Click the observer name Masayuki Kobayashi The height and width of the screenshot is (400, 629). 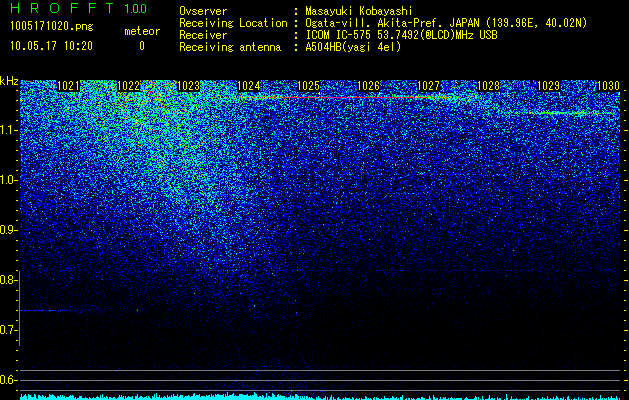tap(359, 11)
